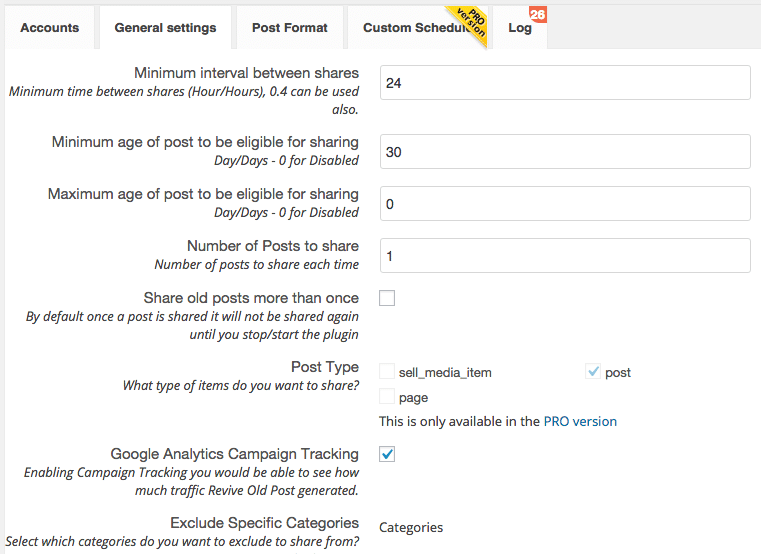The image size is (761, 554).
Task: Click the Maximum age of post label
Action: pyautogui.click(x=203, y=194)
